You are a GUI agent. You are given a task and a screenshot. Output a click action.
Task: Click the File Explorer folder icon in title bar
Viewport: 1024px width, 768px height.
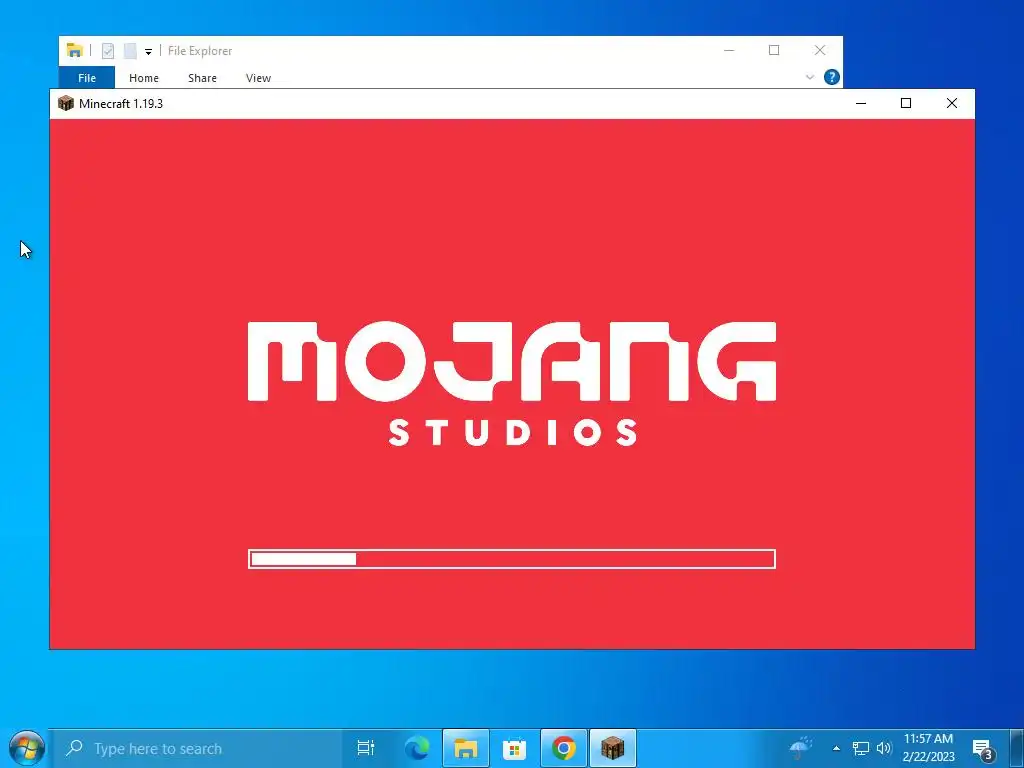click(74, 50)
